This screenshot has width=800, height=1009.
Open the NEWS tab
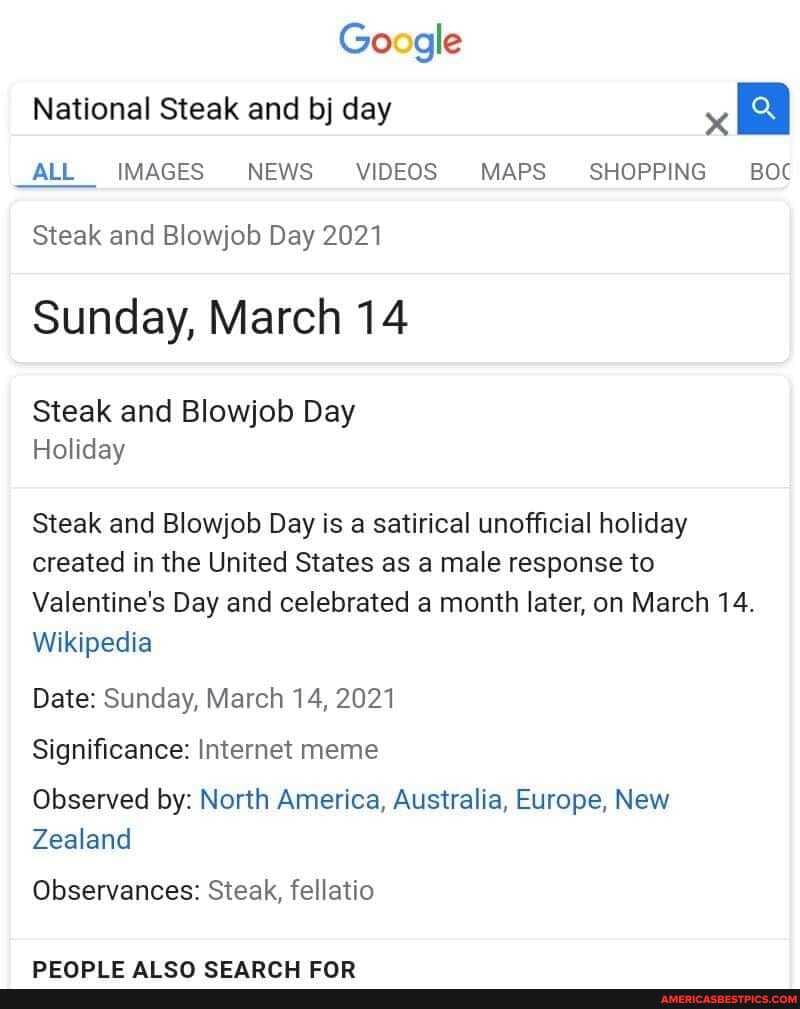[280, 172]
